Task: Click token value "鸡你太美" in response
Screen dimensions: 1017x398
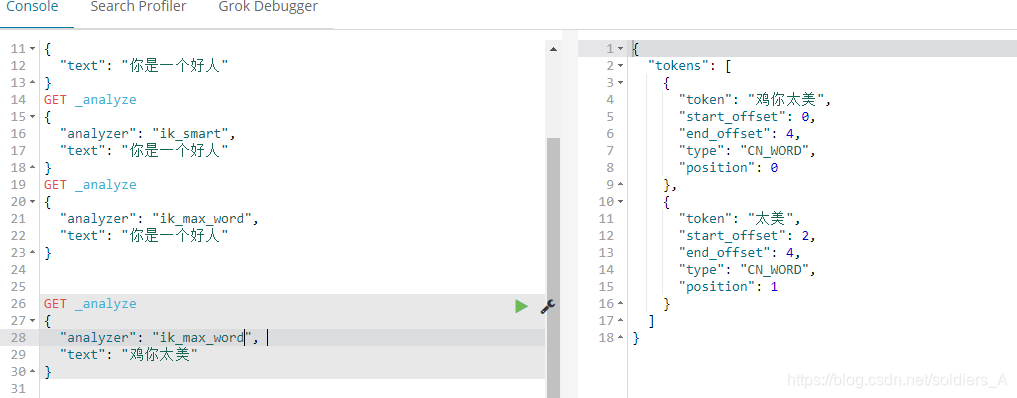Action: (x=785, y=99)
